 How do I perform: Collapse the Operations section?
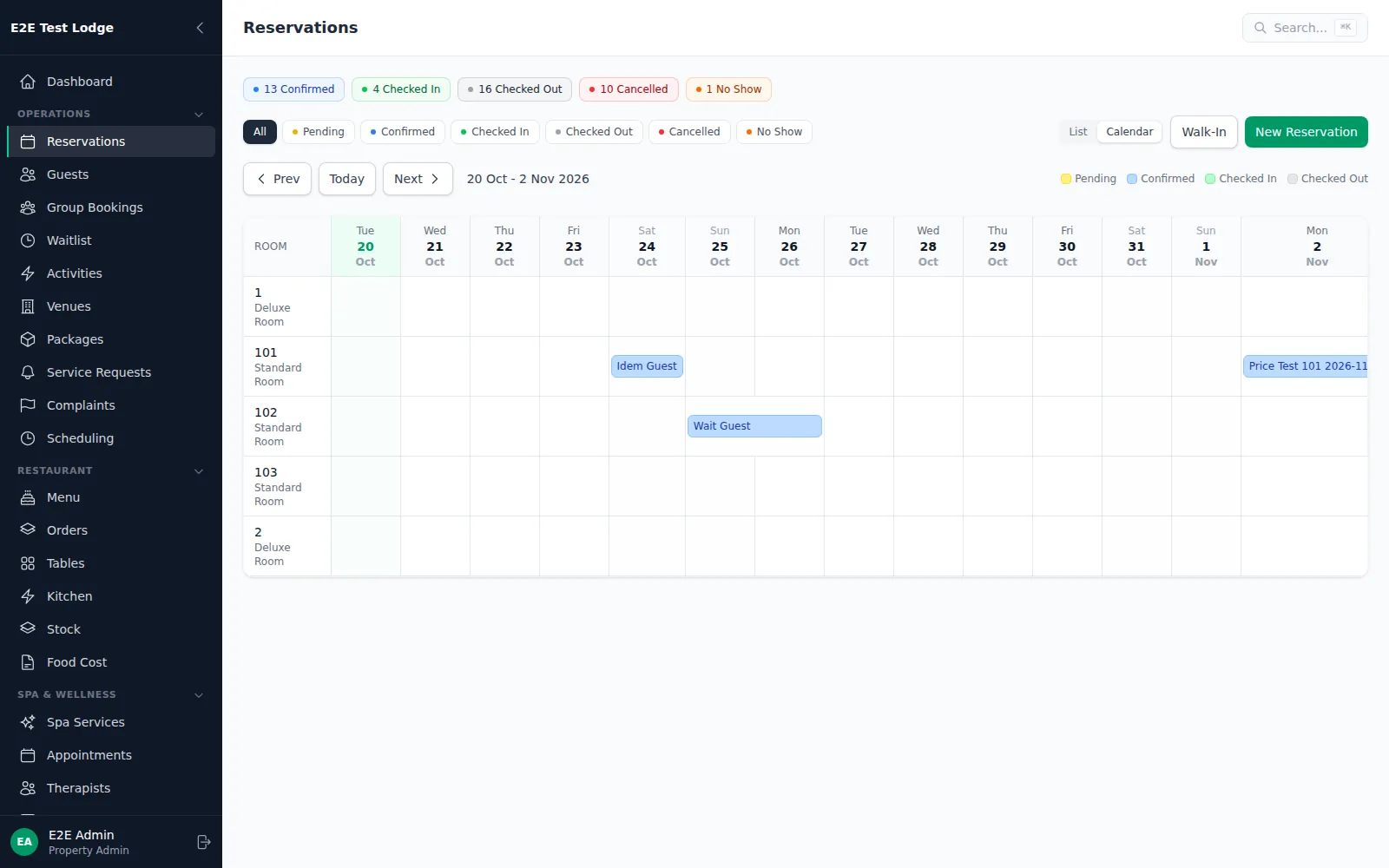coord(199,115)
